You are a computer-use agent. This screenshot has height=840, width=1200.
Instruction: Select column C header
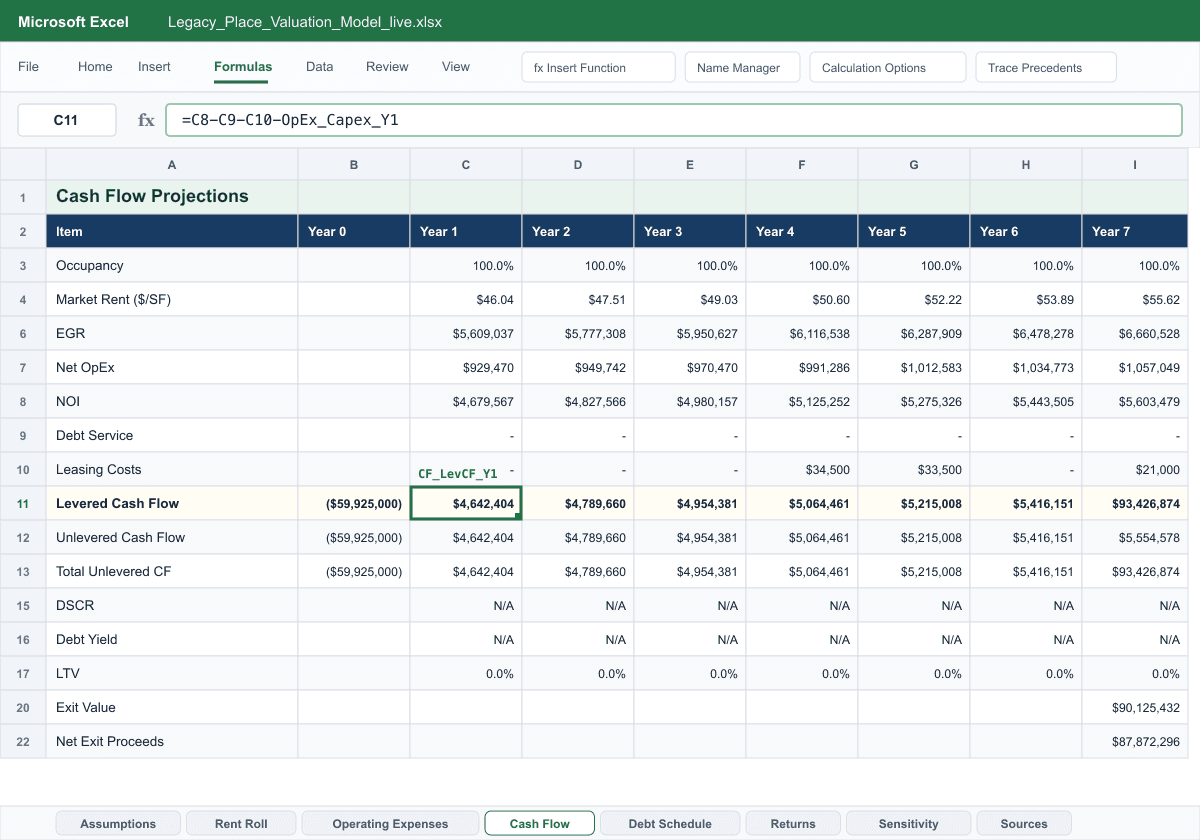click(466, 164)
